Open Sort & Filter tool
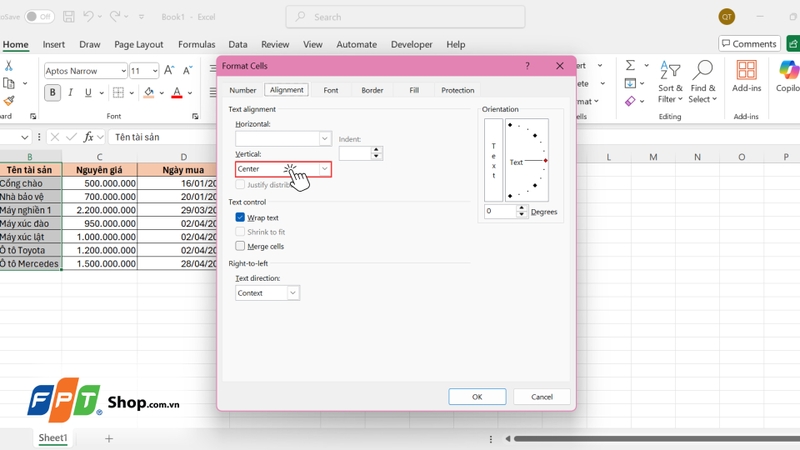The width and height of the screenshot is (800, 450). tap(670, 82)
